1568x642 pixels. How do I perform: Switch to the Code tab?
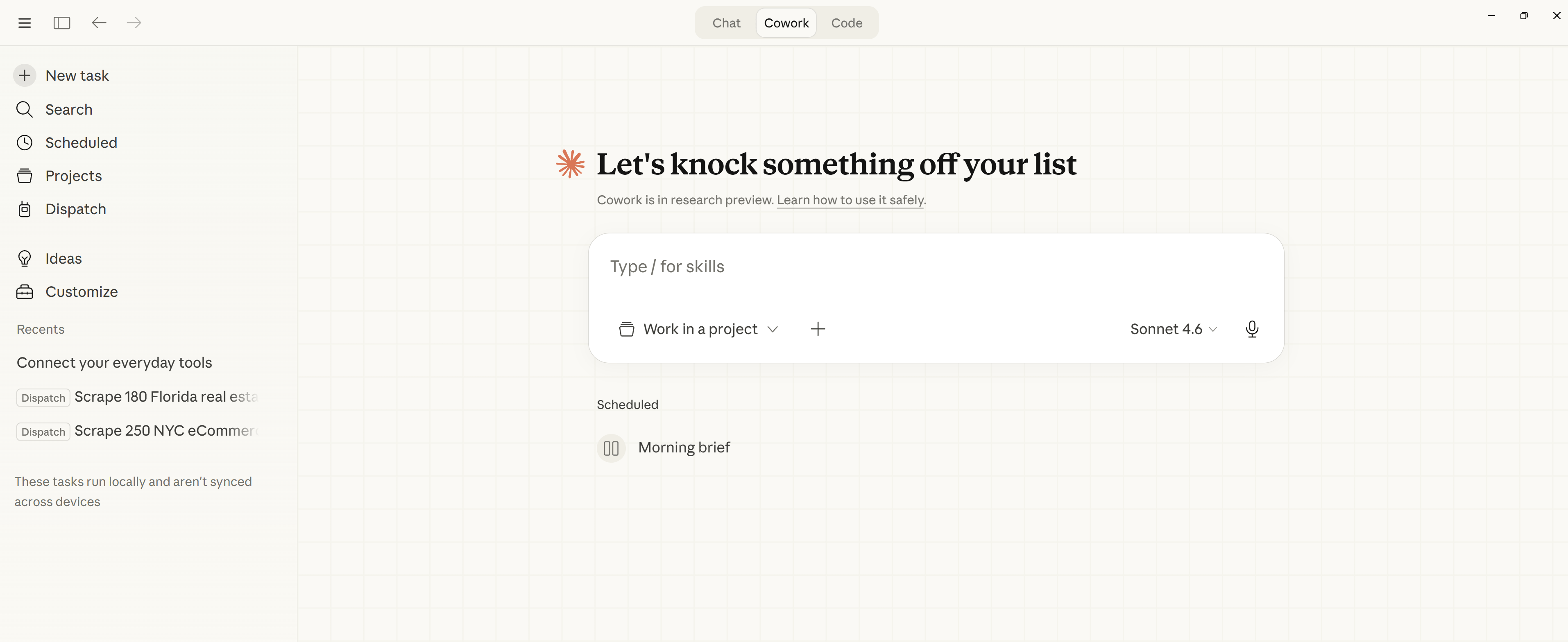pyautogui.click(x=846, y=23)
